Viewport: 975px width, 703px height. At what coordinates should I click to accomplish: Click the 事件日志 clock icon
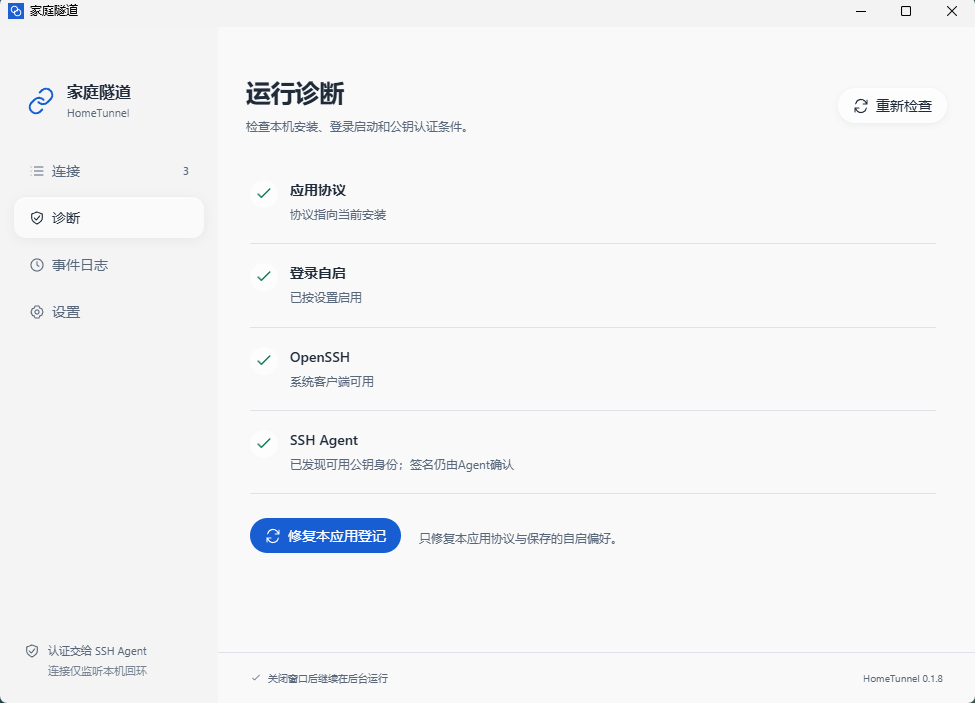click(37, 265)
